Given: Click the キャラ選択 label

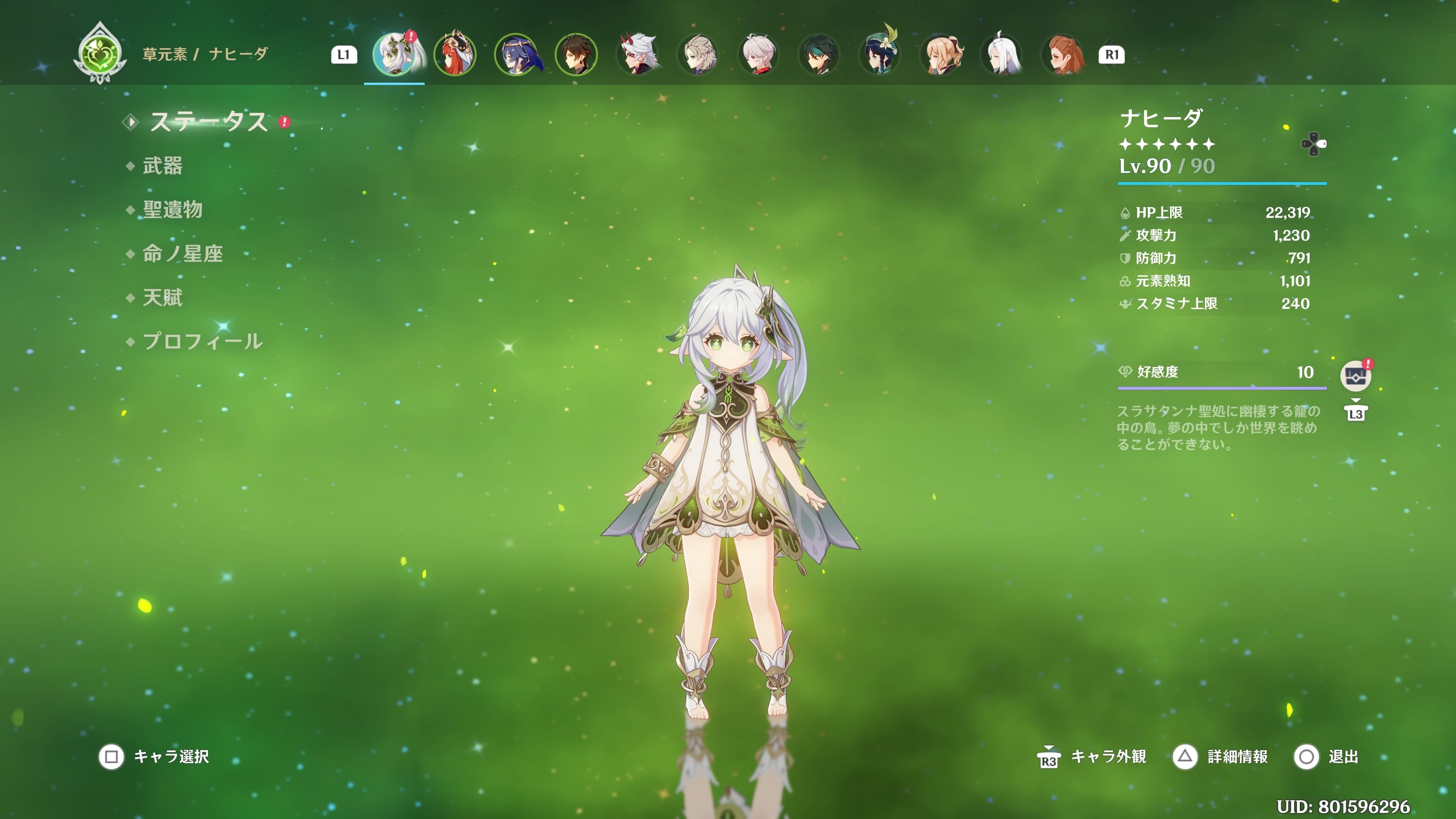Looking at the screenshot, I should click(x=171, y=757).
